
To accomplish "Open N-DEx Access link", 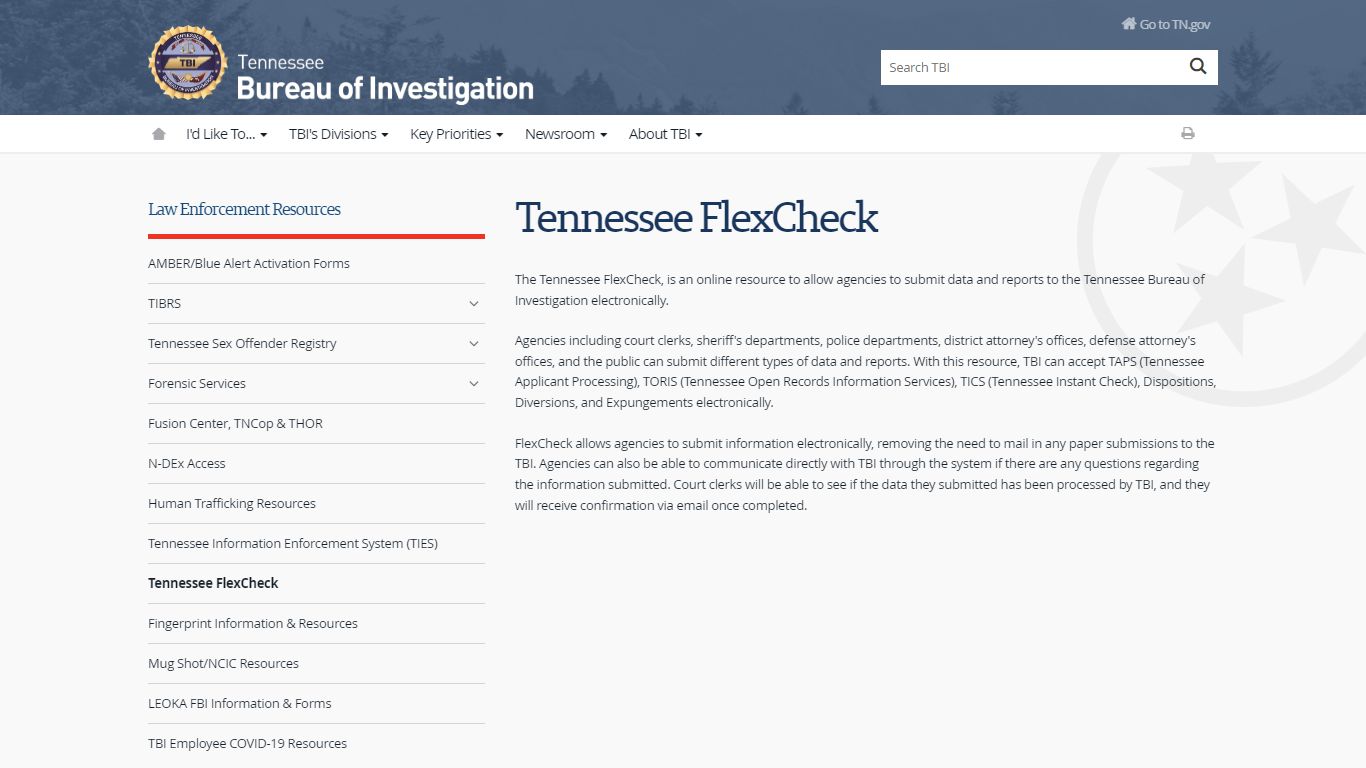I will click(187, 464).
